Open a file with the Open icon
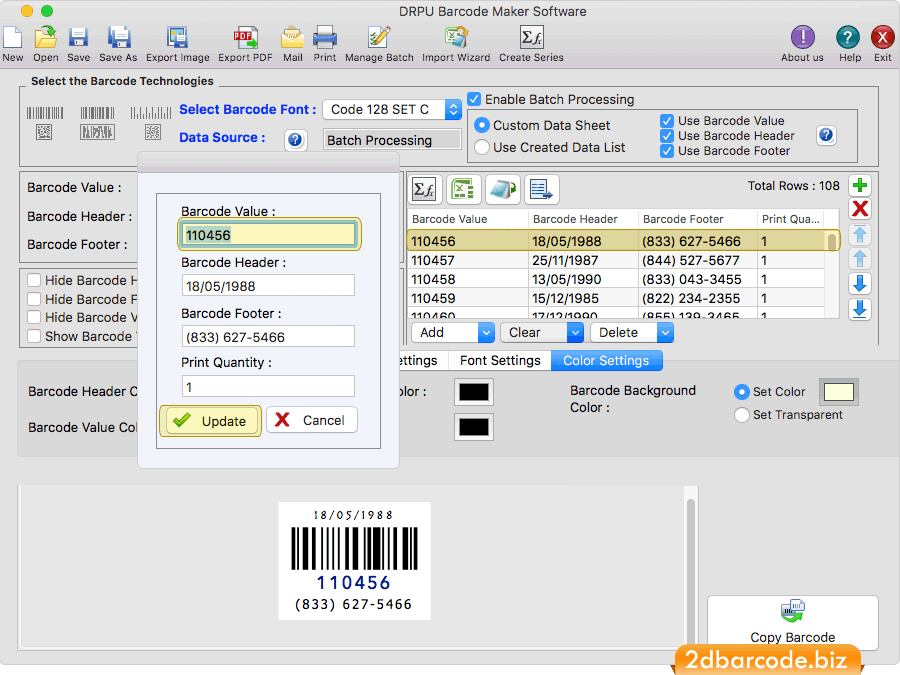The image size is (900, 675). 45,37
